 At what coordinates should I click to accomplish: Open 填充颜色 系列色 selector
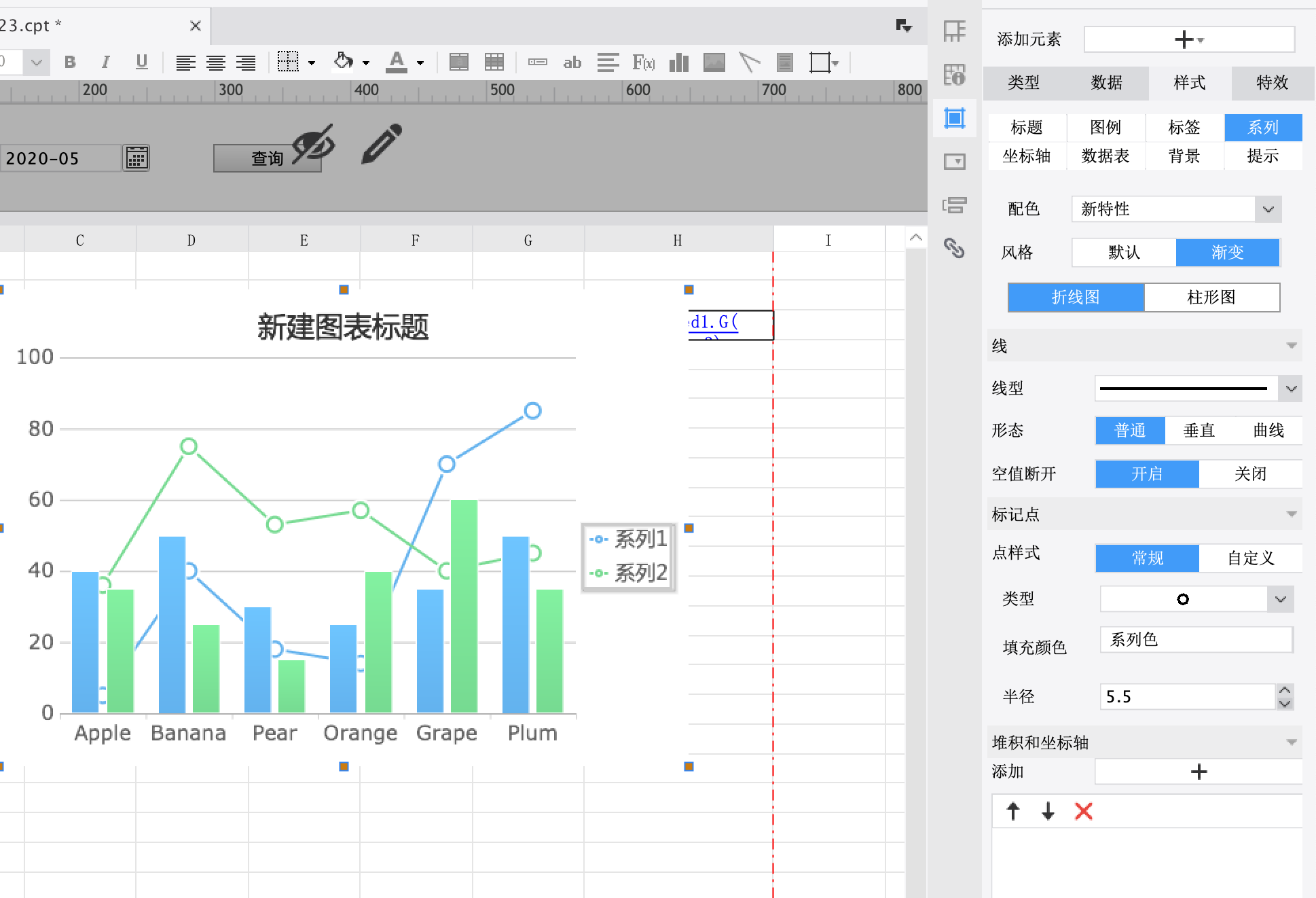click(x=1196, y=640)
